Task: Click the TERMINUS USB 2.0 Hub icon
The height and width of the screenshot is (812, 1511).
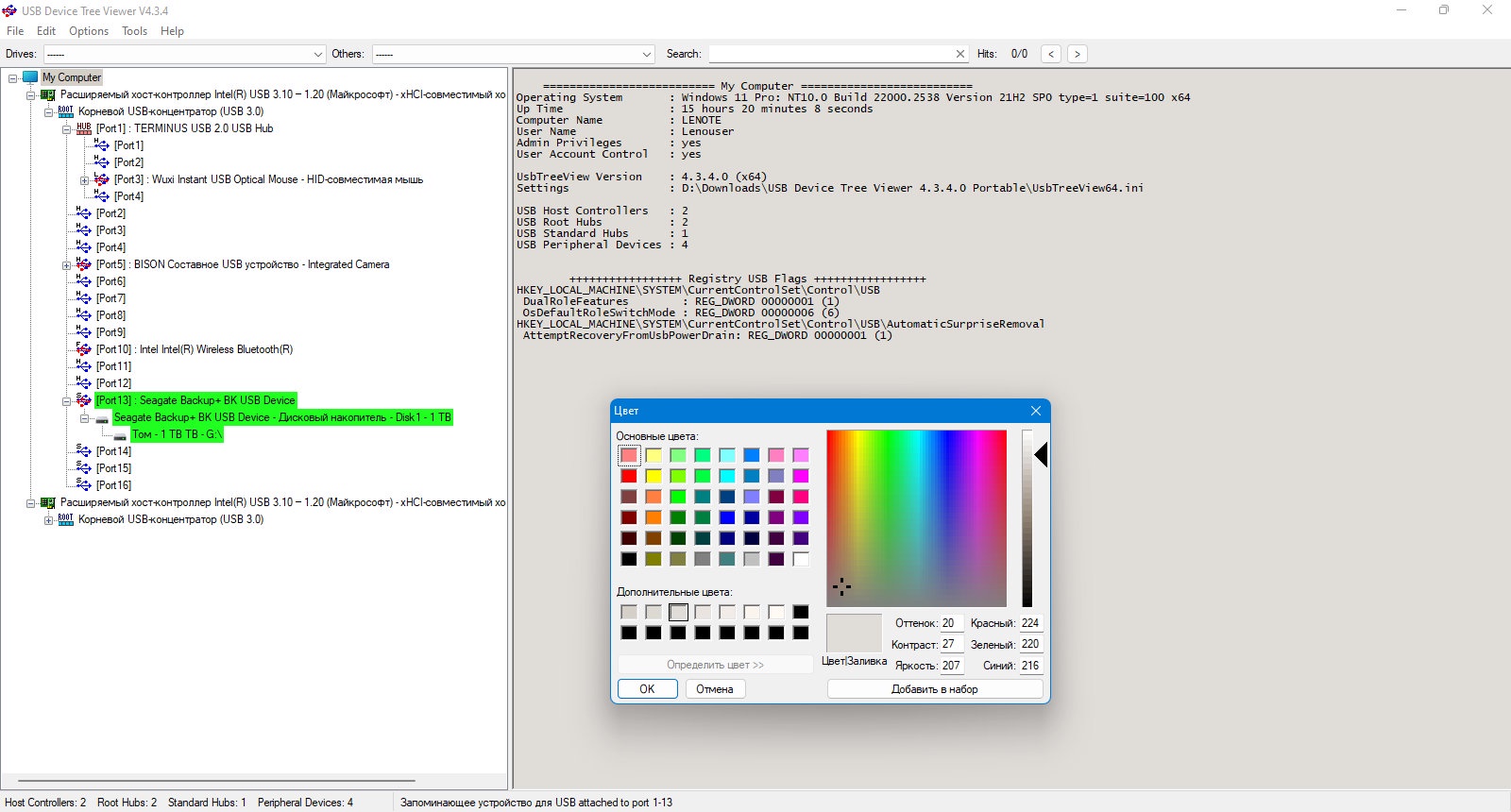Action: (x=84, y=128)
